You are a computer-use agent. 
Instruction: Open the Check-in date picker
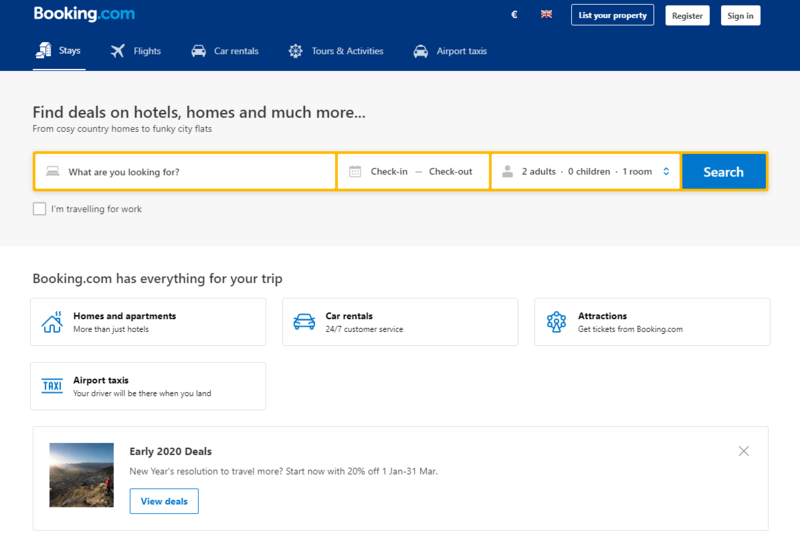[389, 171]
